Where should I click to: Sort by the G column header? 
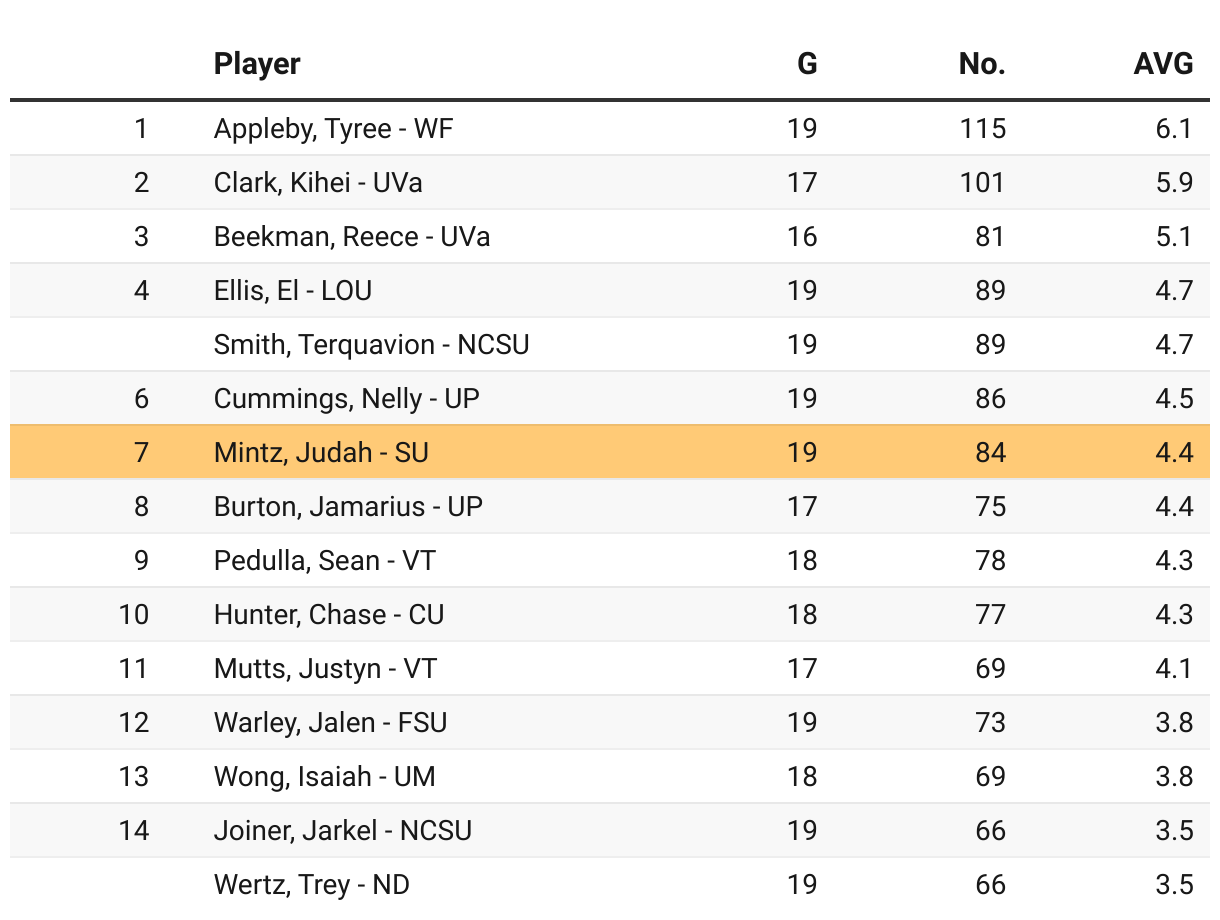(x=806, y=64)
